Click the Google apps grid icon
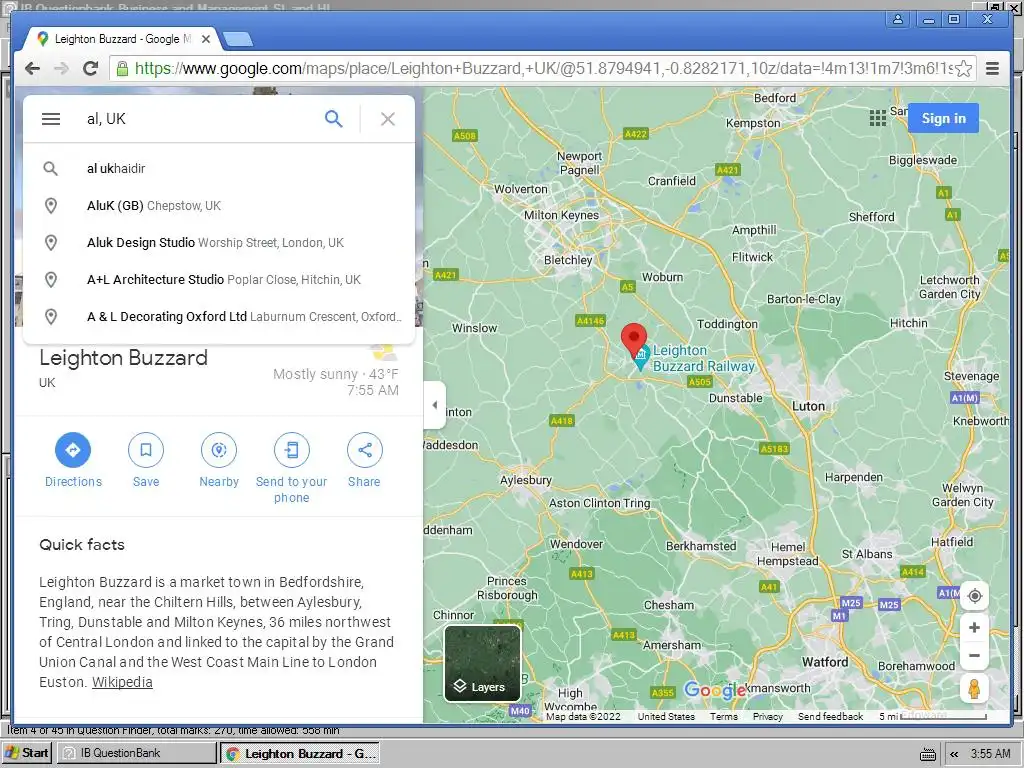Screen dimensions: 1024x768 coord(878,118)
